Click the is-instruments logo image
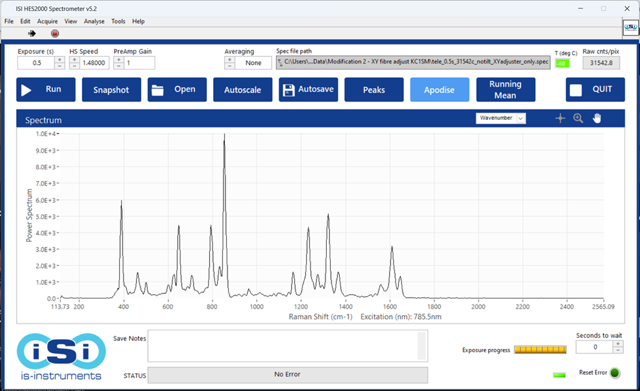Screen dimensions: 640x391 click(61, 356)
